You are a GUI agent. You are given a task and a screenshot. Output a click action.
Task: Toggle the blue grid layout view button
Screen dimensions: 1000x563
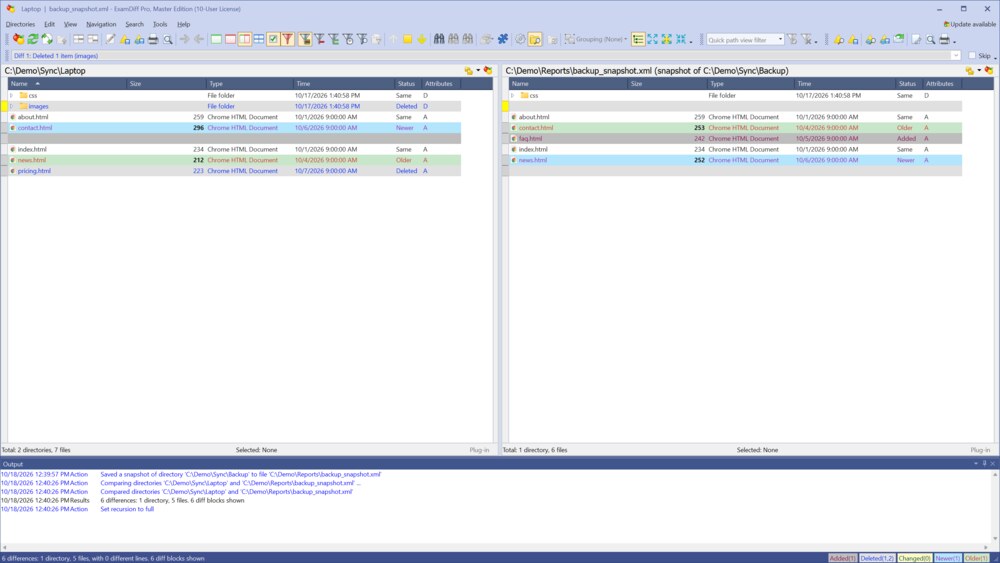259,40
